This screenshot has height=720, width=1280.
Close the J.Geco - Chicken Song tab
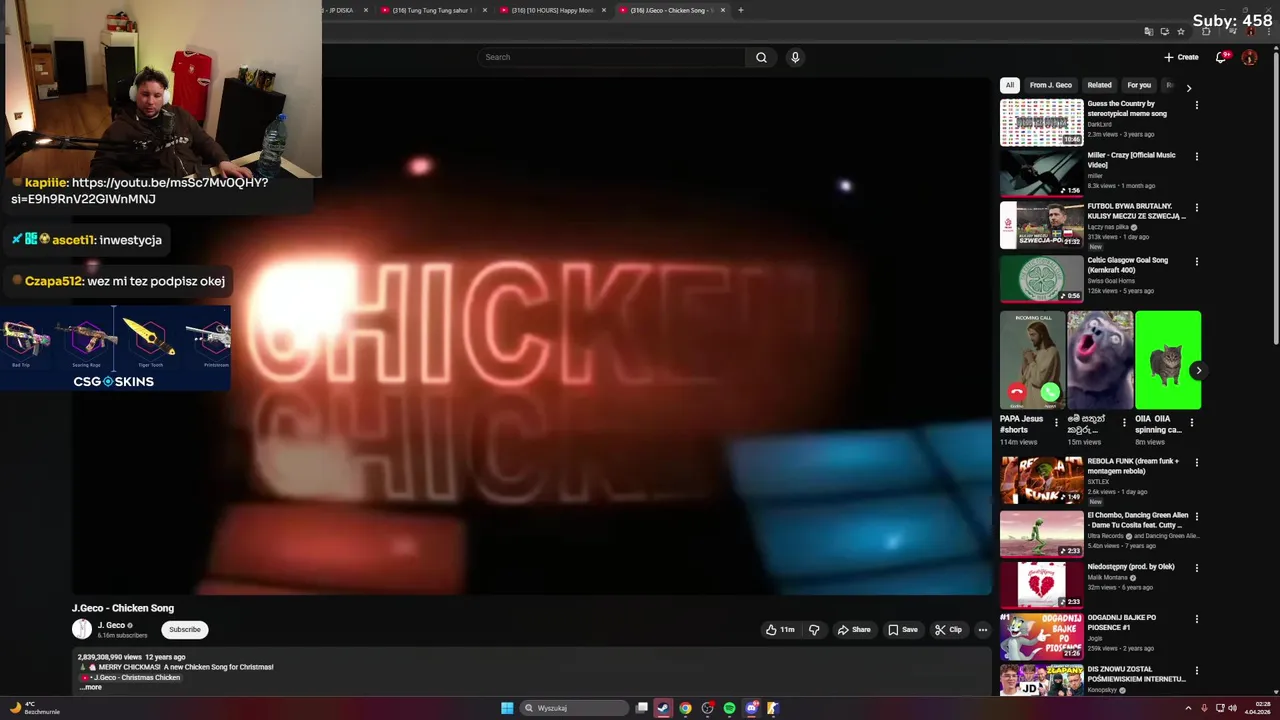coord(722,10)
